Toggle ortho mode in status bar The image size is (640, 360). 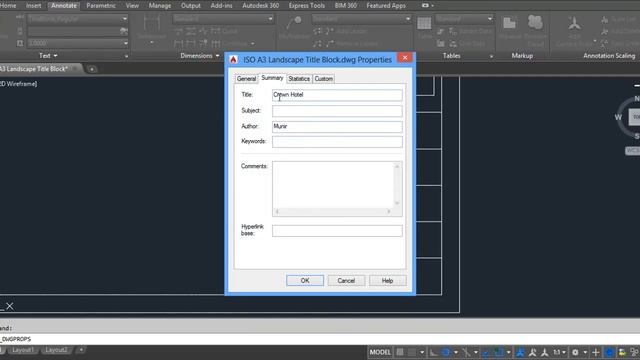433,352
